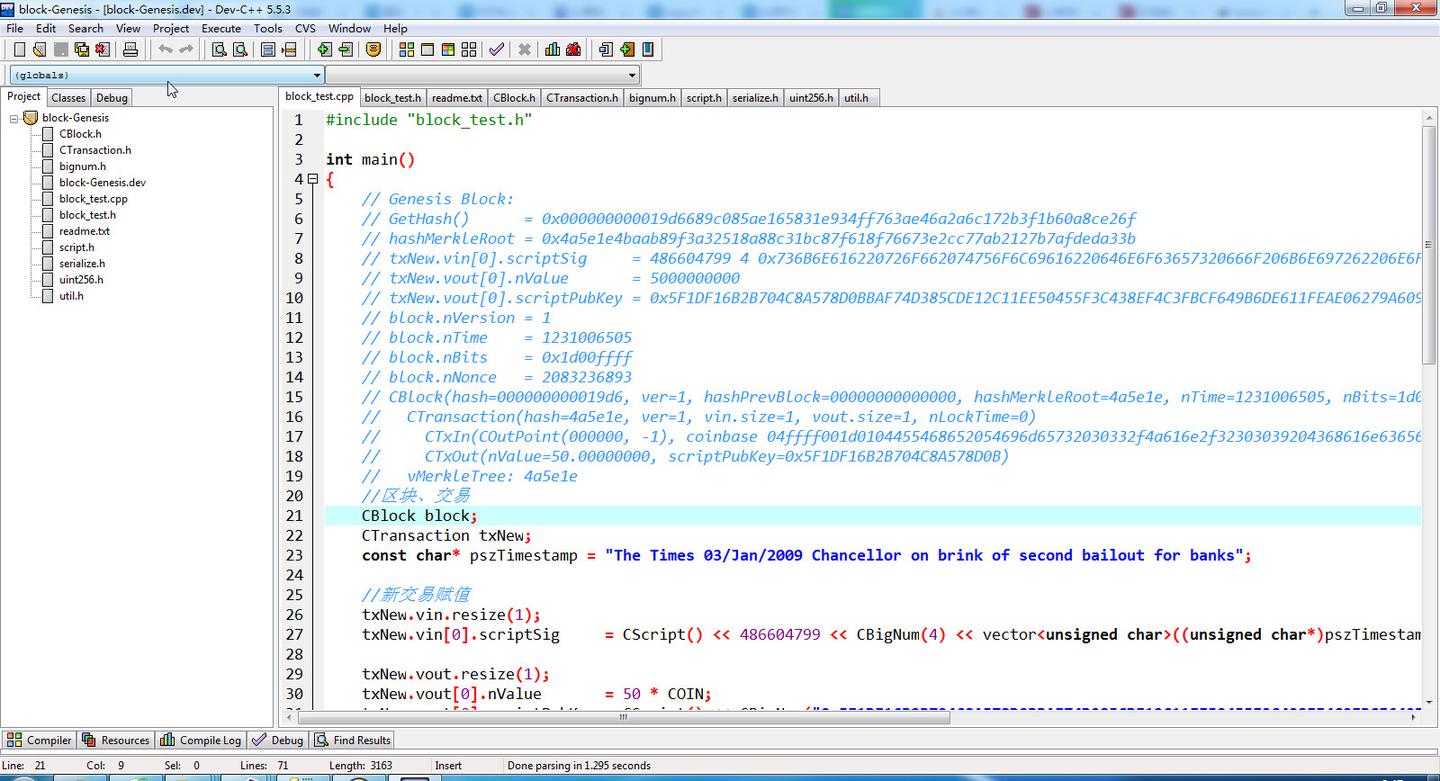Run the program from toolbar
This screenshot has width=1440, height=781.
(427, 49)
